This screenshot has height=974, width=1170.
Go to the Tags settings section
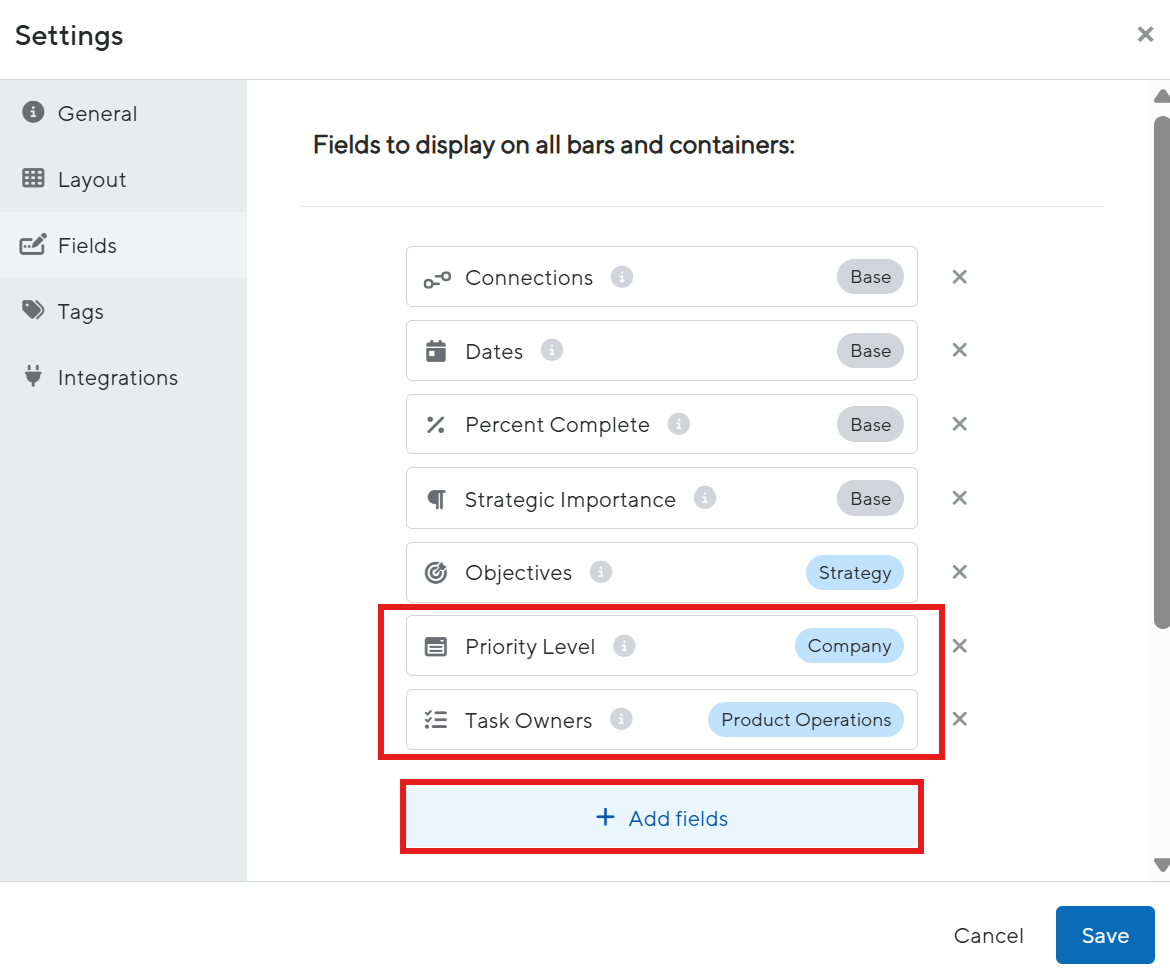[80, 312]
